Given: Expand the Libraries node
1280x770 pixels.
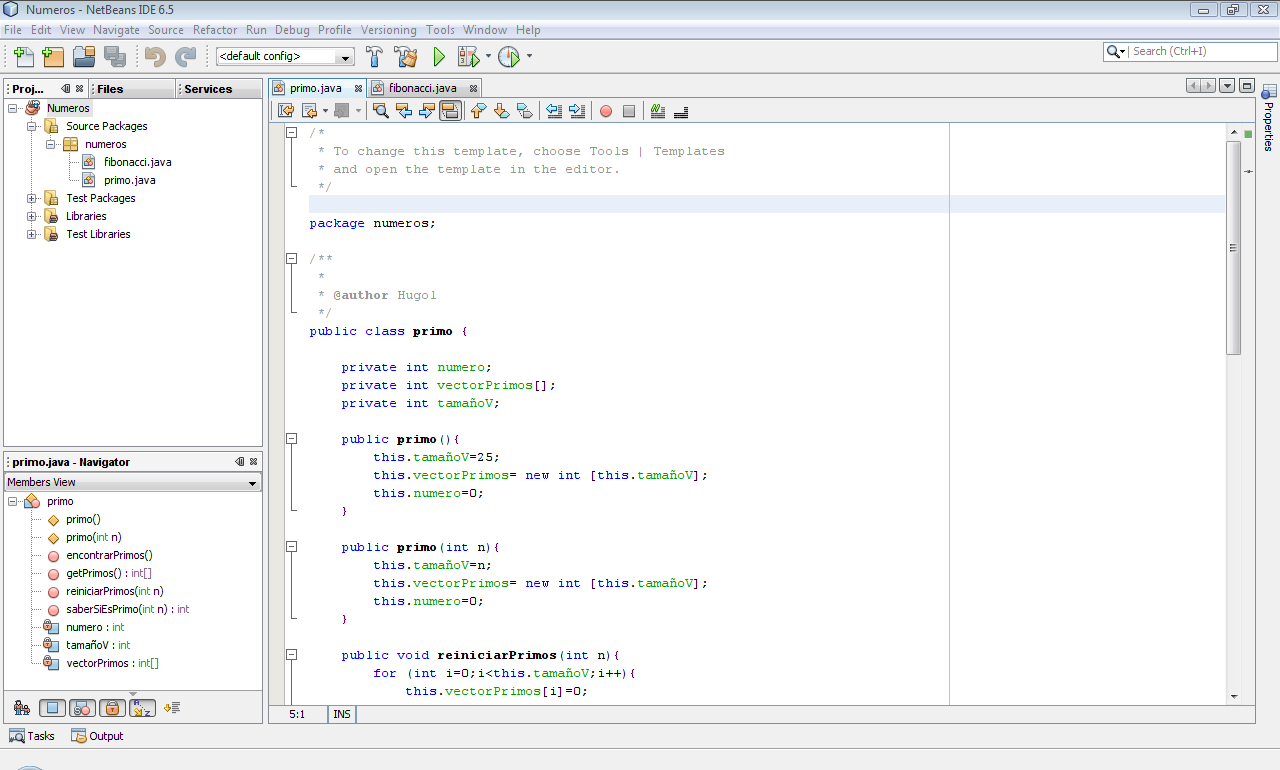Looking at the screenshot, I should [31, 215].
